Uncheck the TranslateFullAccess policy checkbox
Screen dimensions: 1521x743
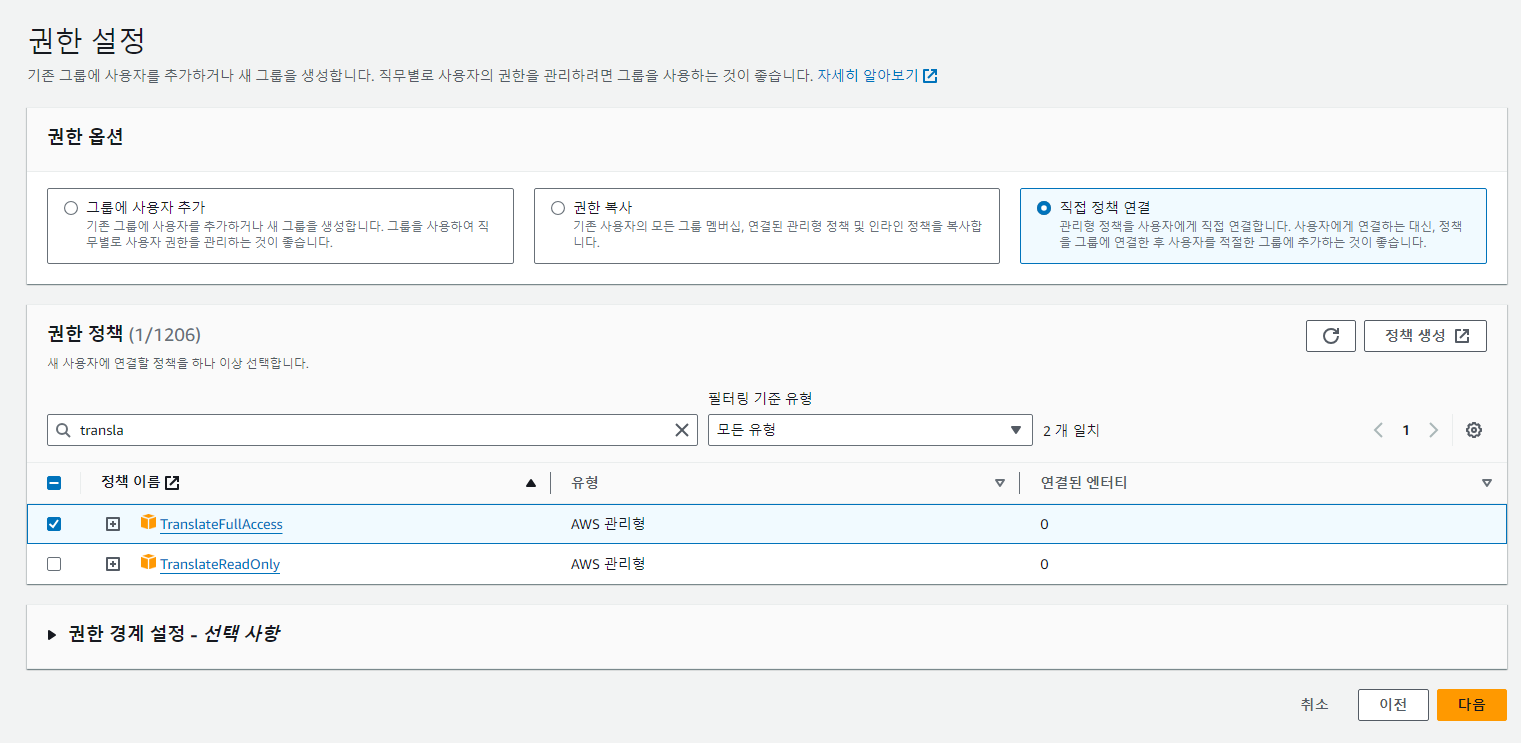point(54,524)
